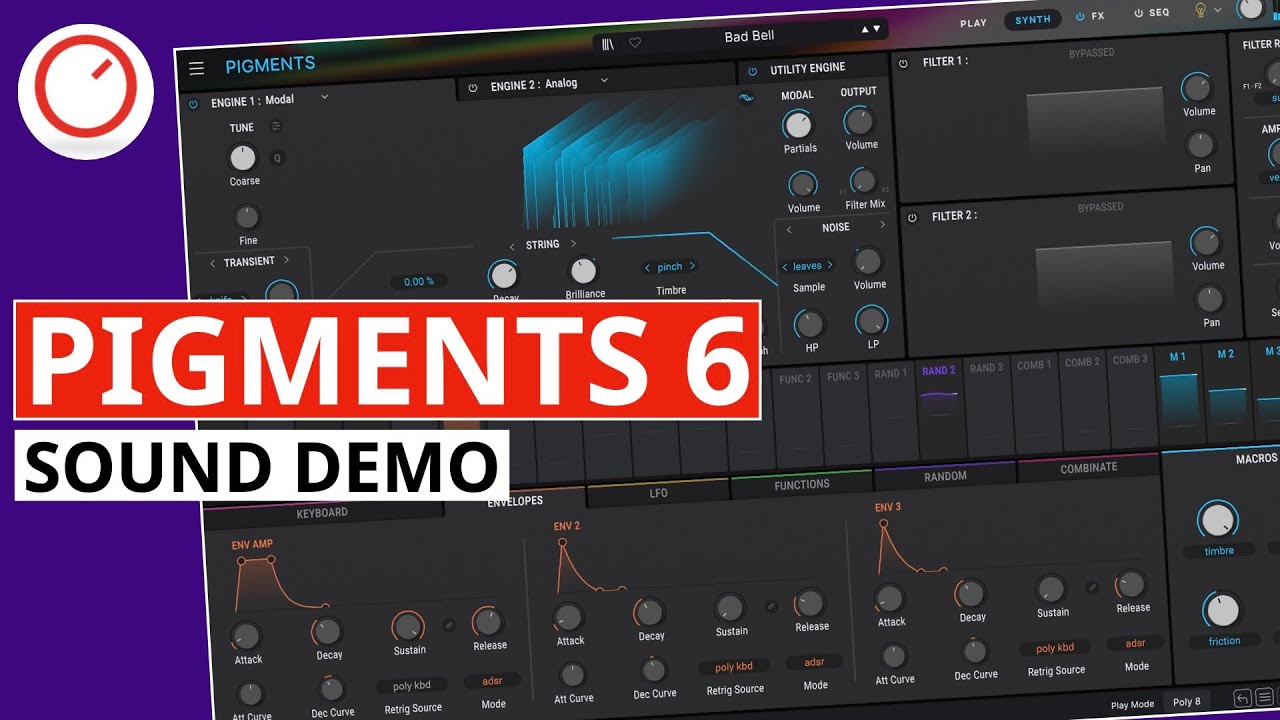This screenshot has height=720, width=1280.
Task: Click the undo arrow icon near Poly 8
Action: pyautogui.click(x=1242, y=698)
